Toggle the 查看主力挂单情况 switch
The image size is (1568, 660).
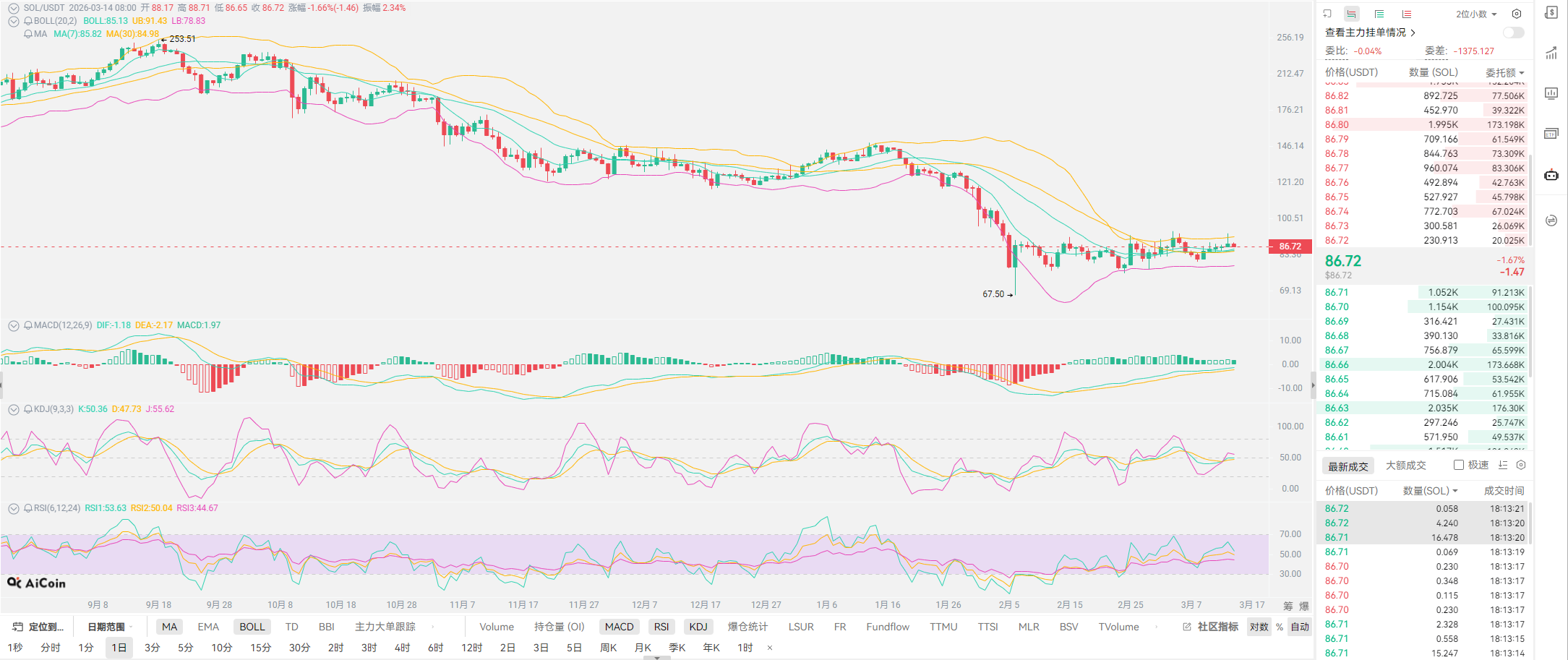coord(1513,33)
